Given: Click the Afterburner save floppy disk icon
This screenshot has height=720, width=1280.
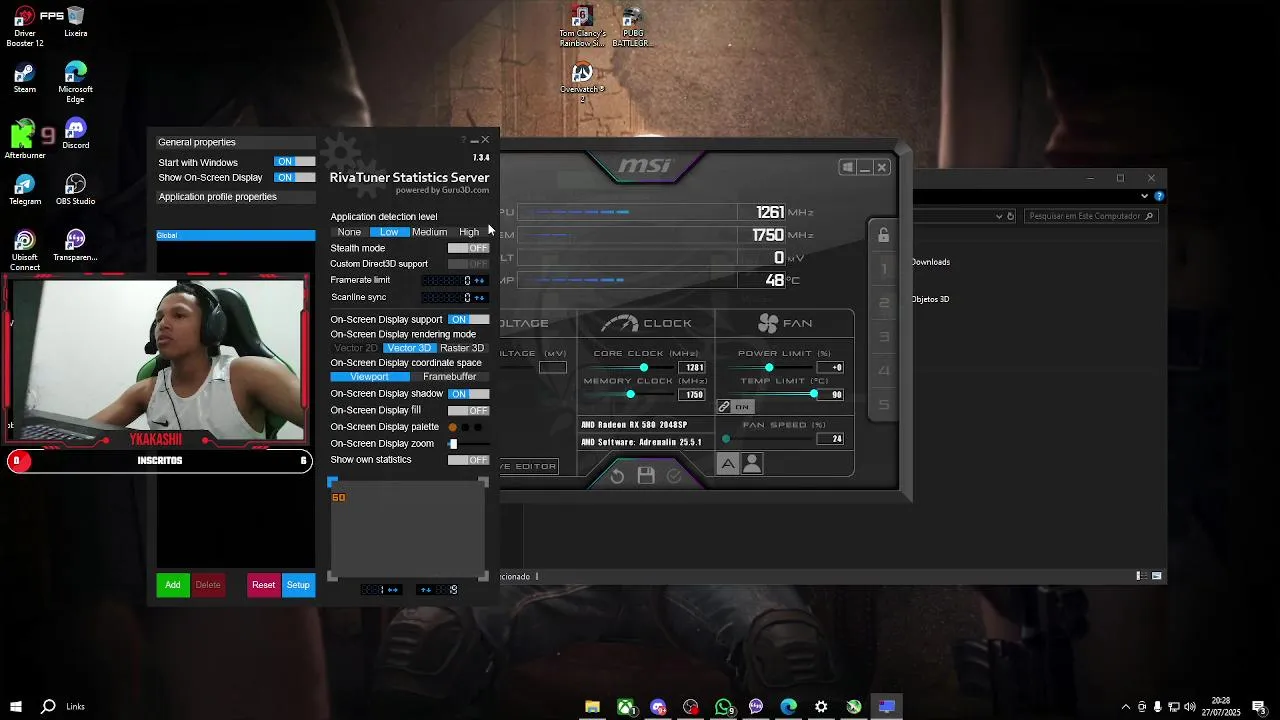Looking at the screenshot, I should [646, 476].
